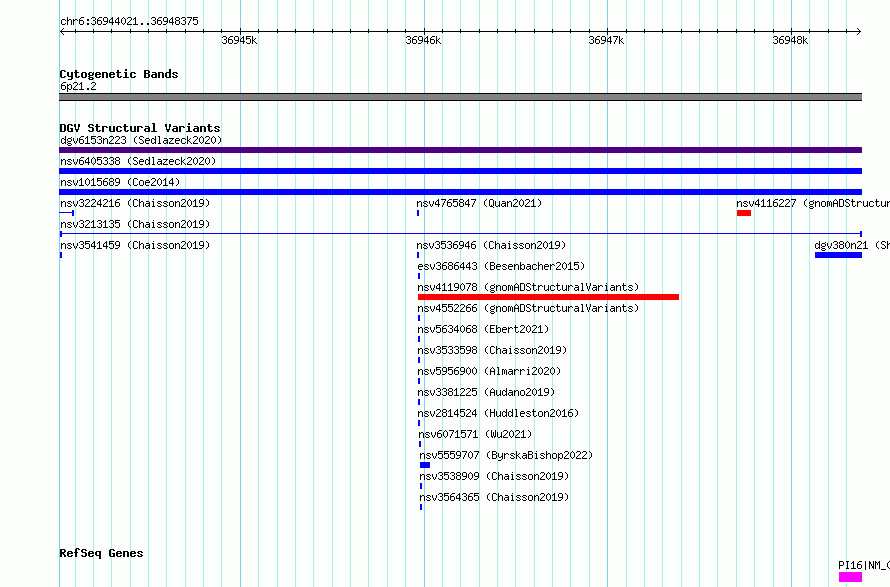Image resolution: width=890 pixels, height=587 pixels.
Task: Click the chr6:36944021..36948375 position label
Action: (129, 21)
